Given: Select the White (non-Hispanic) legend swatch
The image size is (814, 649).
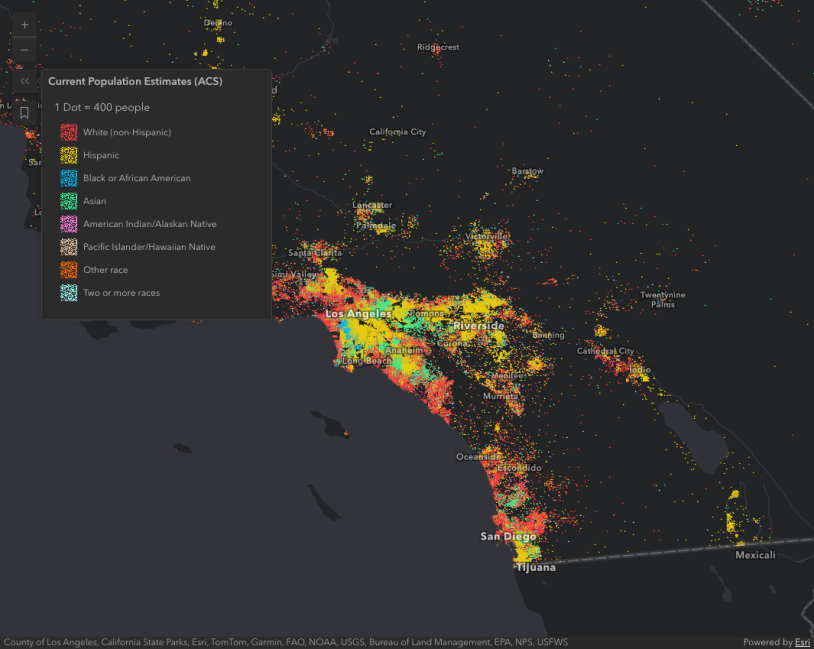Looking at the screenshot, I should coord(68,132).
